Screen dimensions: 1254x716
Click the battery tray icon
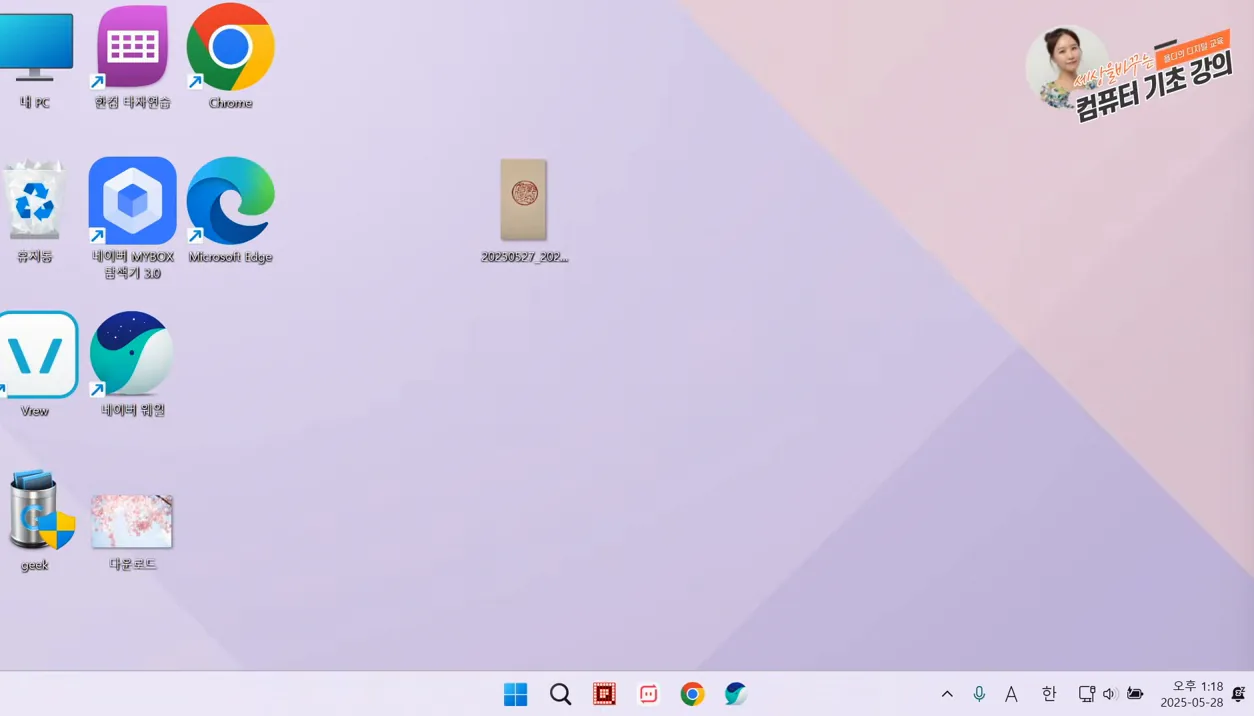pyautogui.click(x=1135, y=694)
